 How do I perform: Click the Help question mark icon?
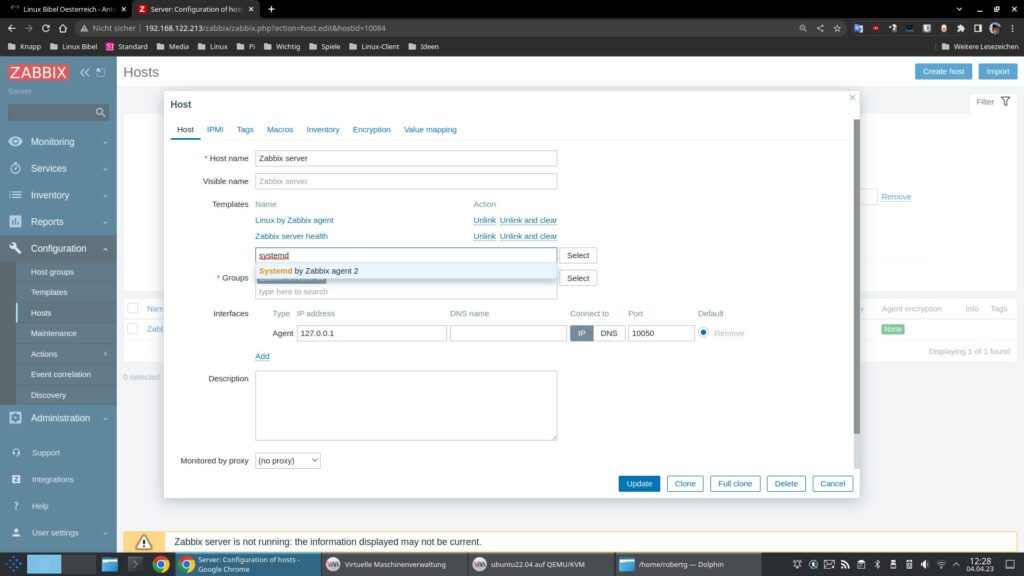(x=16, y=506)
